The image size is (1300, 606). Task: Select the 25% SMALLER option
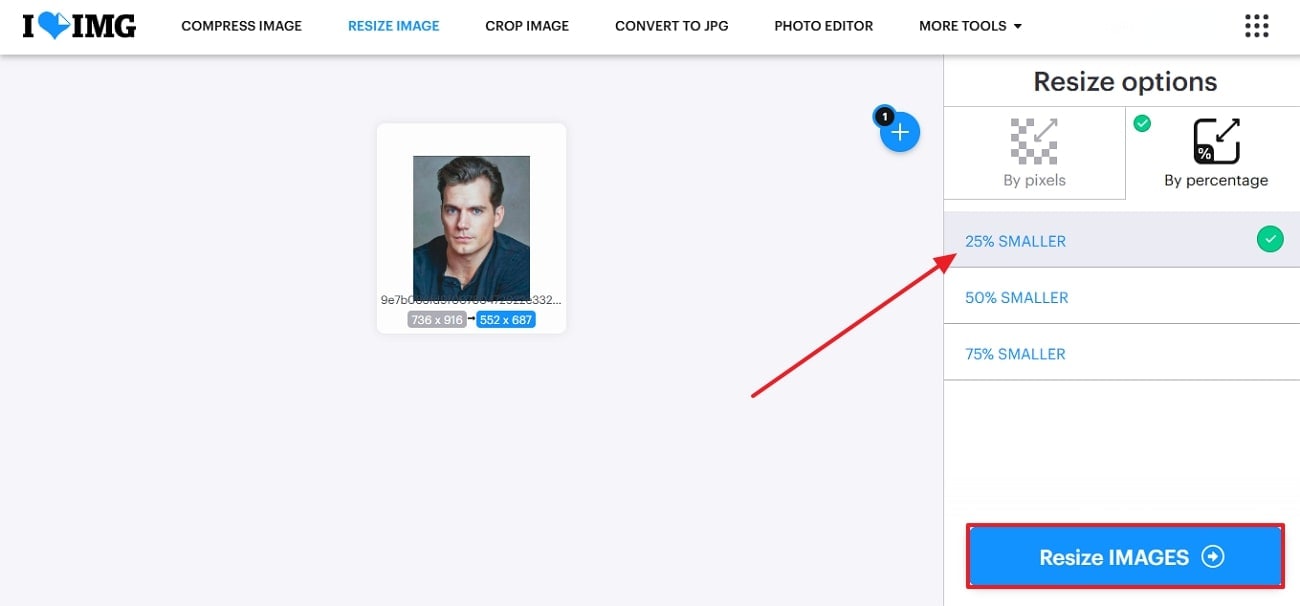point(1015,241)
